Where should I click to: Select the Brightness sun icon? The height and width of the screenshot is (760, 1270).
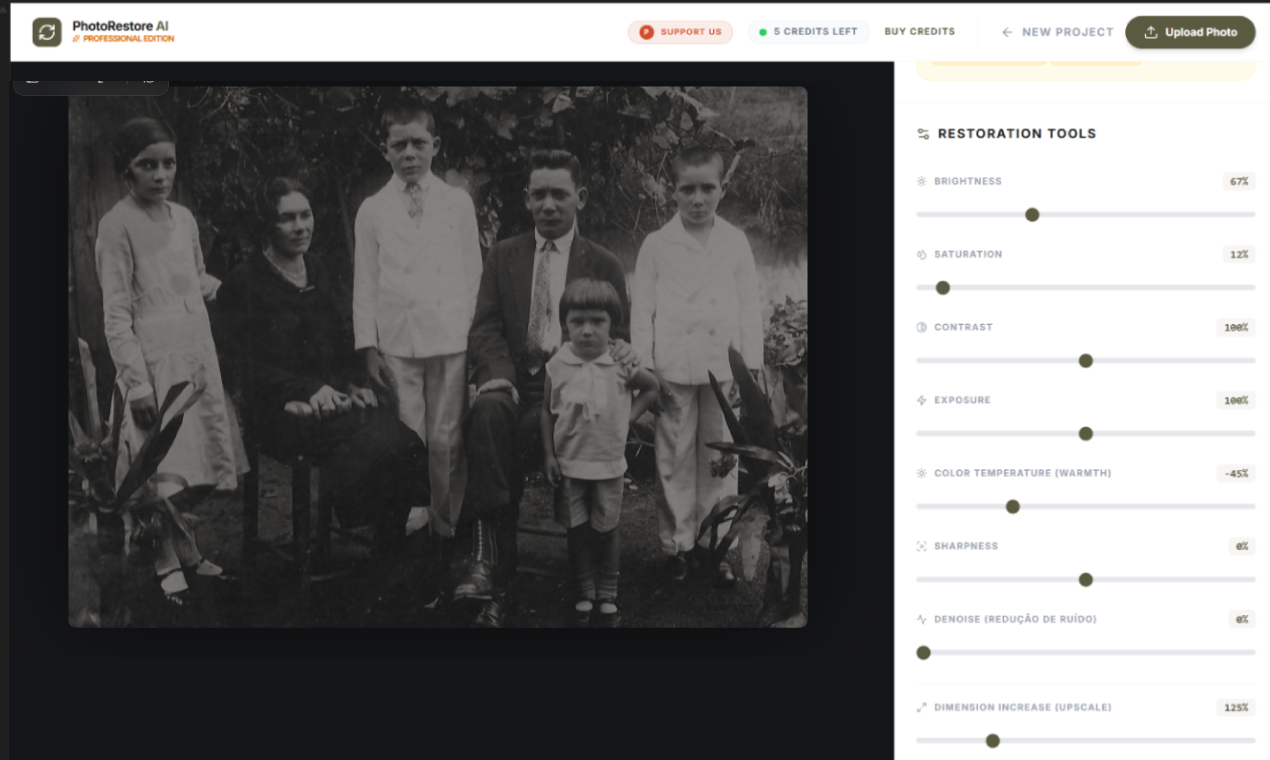(922, 181)
